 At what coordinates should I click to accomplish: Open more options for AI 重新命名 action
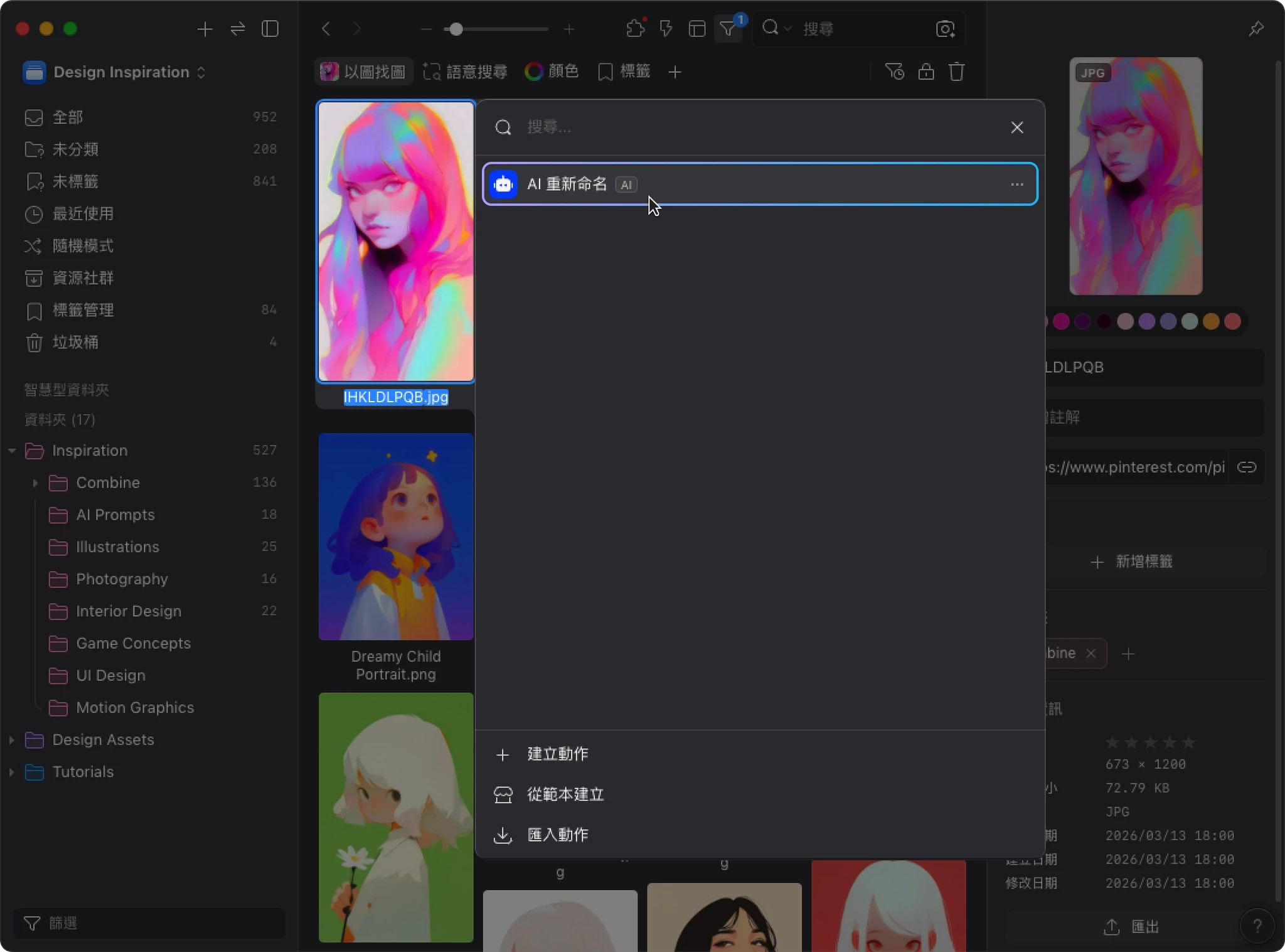(1016, 185)
